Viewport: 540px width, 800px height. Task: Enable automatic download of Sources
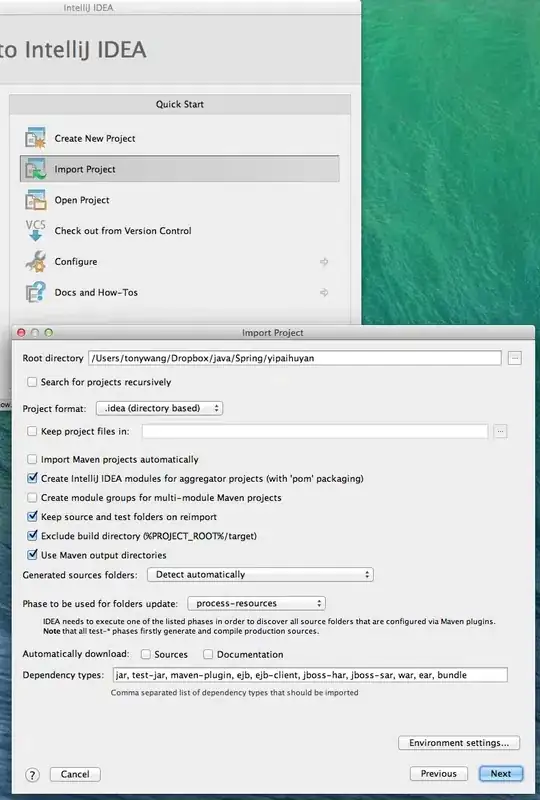pos(146,654)
